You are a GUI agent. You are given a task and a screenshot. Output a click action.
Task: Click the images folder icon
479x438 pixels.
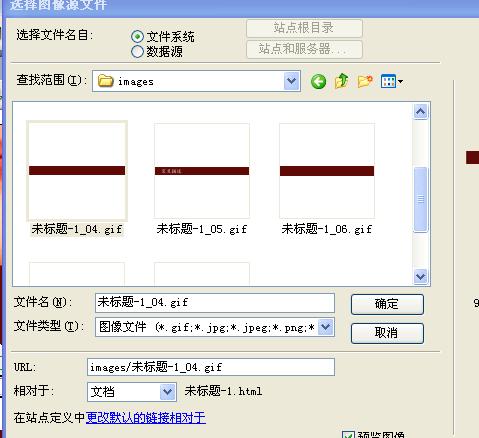click(x=105, y=81)
